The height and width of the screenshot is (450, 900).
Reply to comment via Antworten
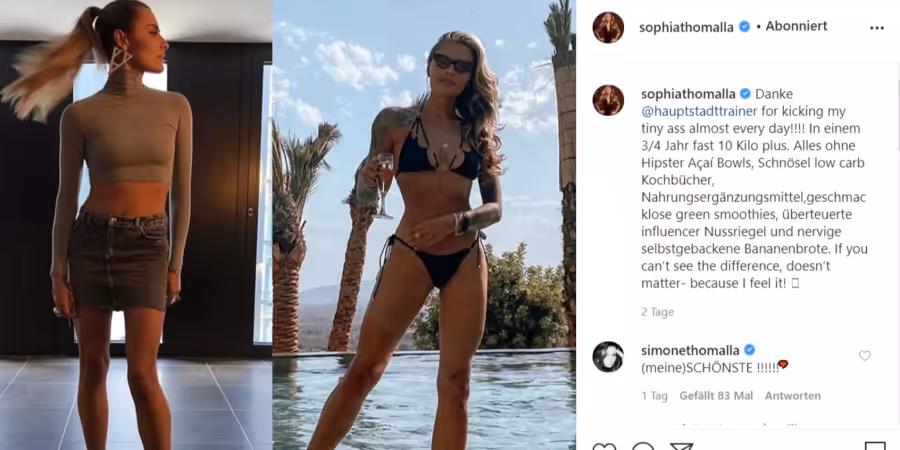coord(793,396)
